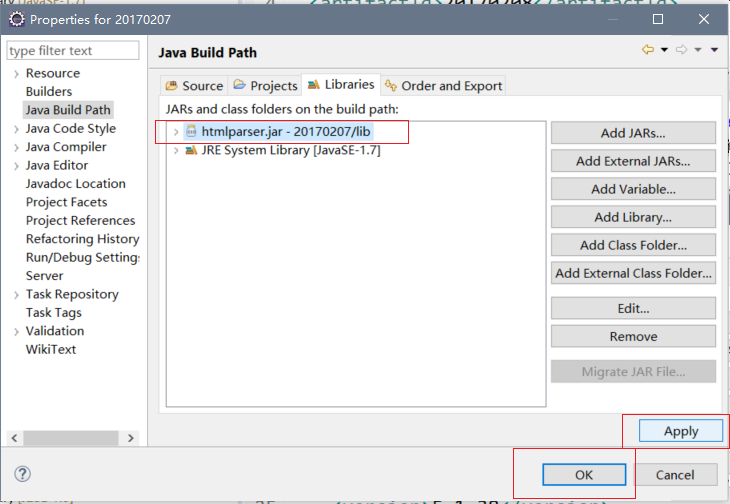Click Add External Class Folder... button
This screenshot has width=730, height=504.
633,273
